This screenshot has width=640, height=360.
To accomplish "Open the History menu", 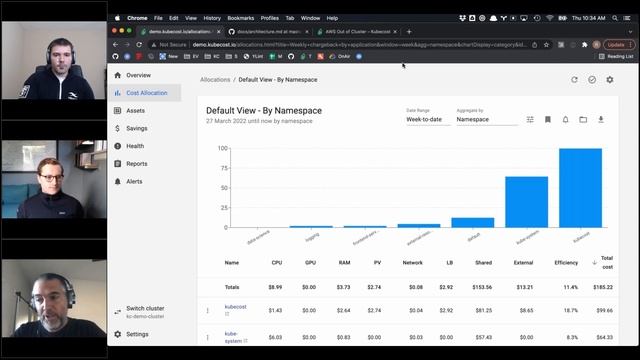I will pos(212,18).
